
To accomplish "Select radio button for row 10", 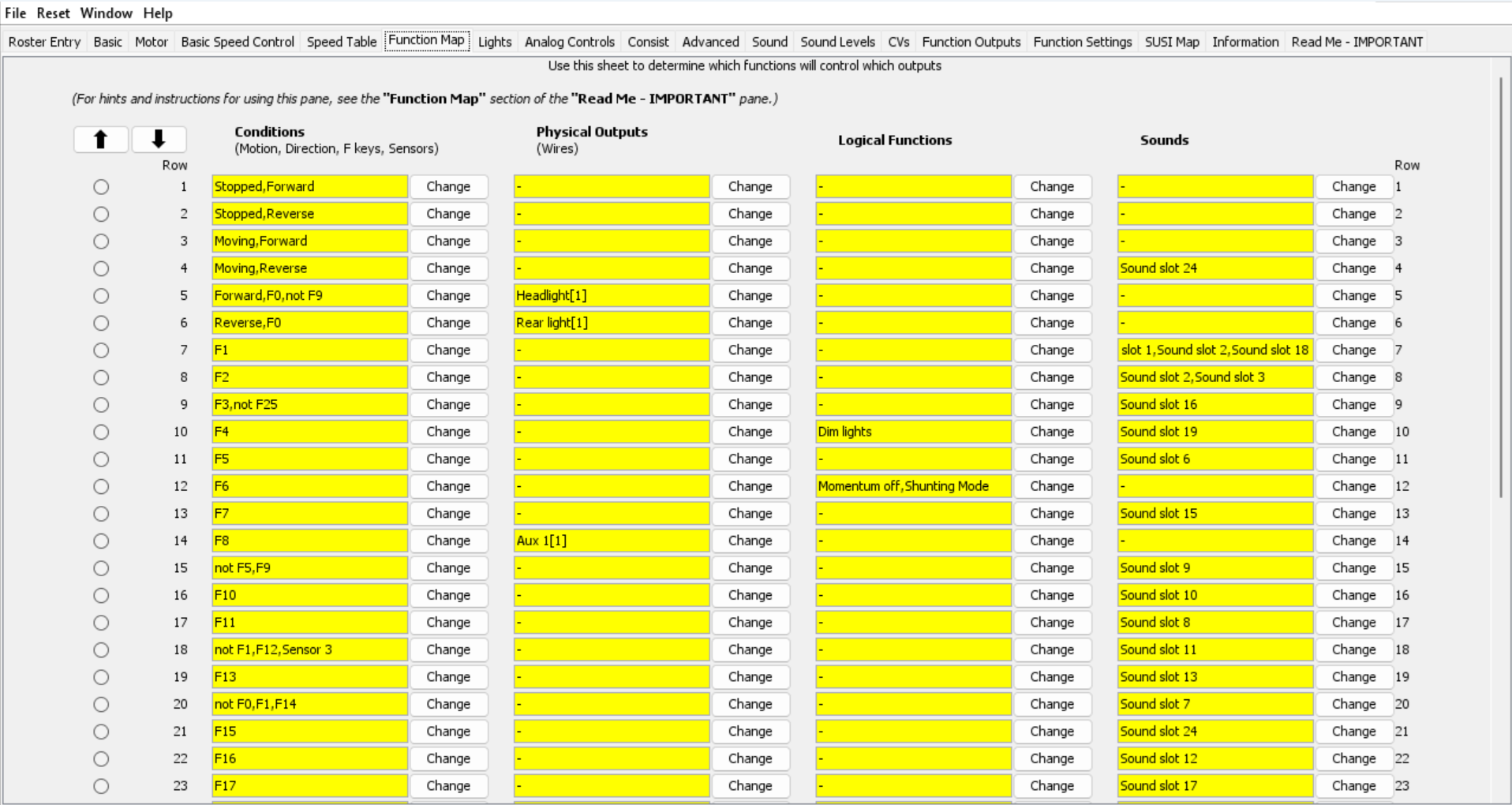I will click(x=101, y=432).
